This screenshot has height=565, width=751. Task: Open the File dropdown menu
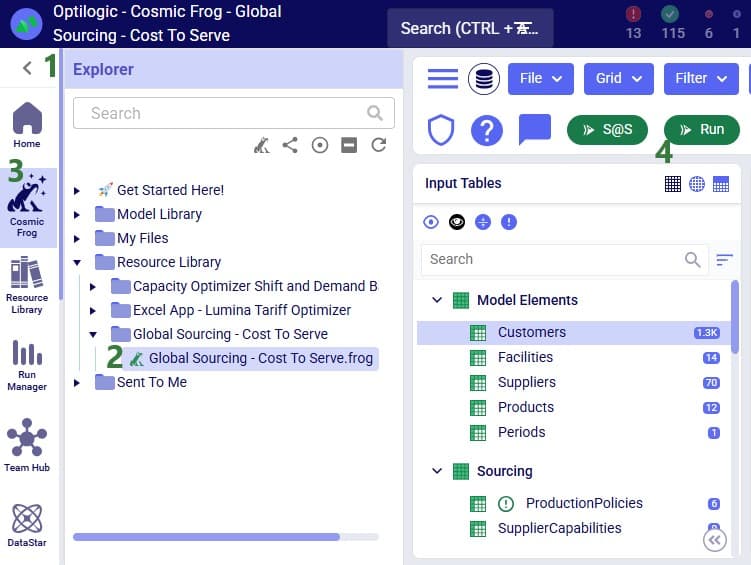coord(541,79)
